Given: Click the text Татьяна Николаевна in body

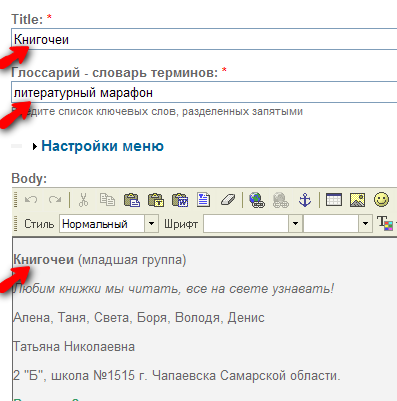Looking at the screenshot, I should (x=74, y=347).
